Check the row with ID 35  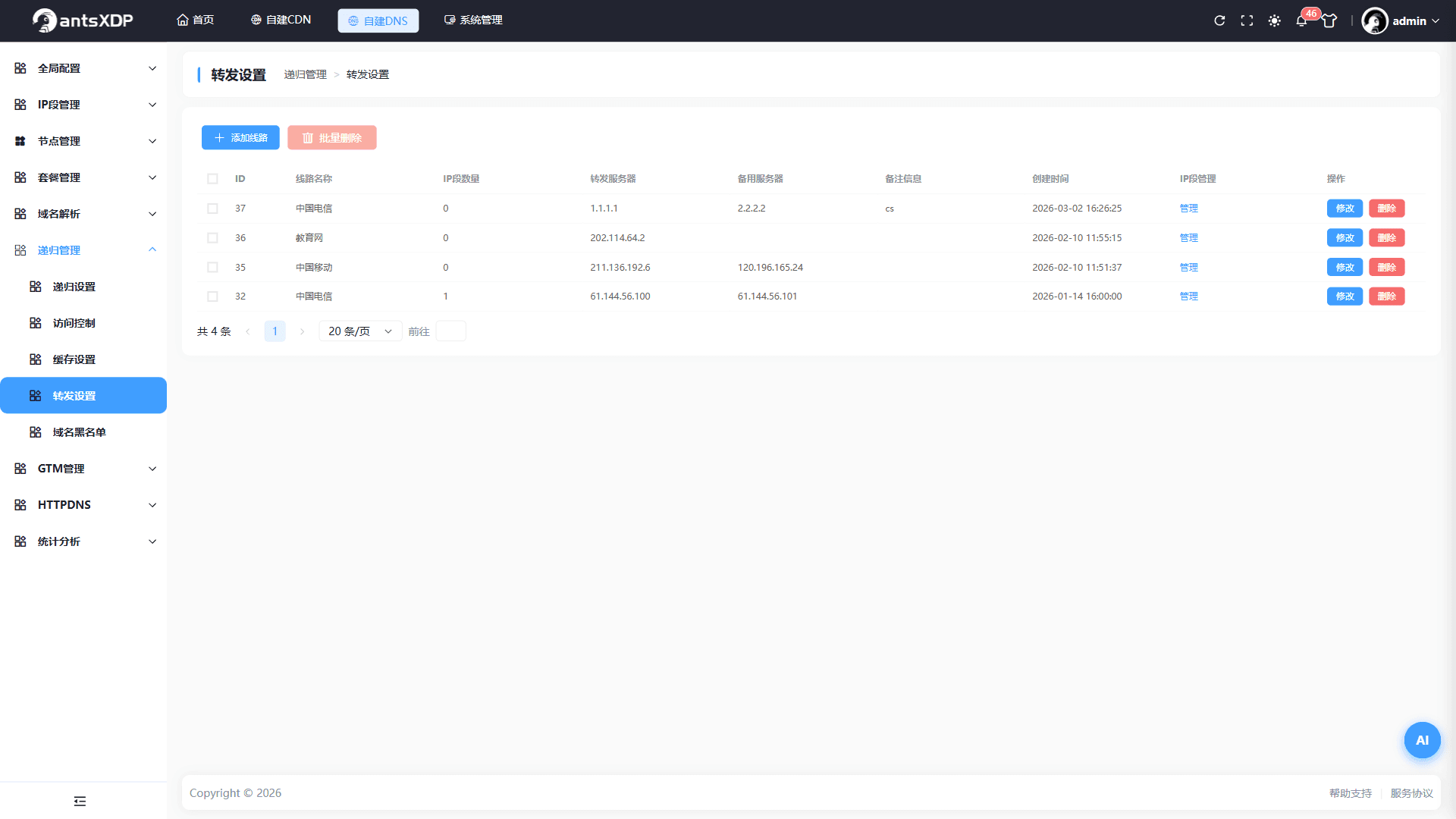pos(212,268)
